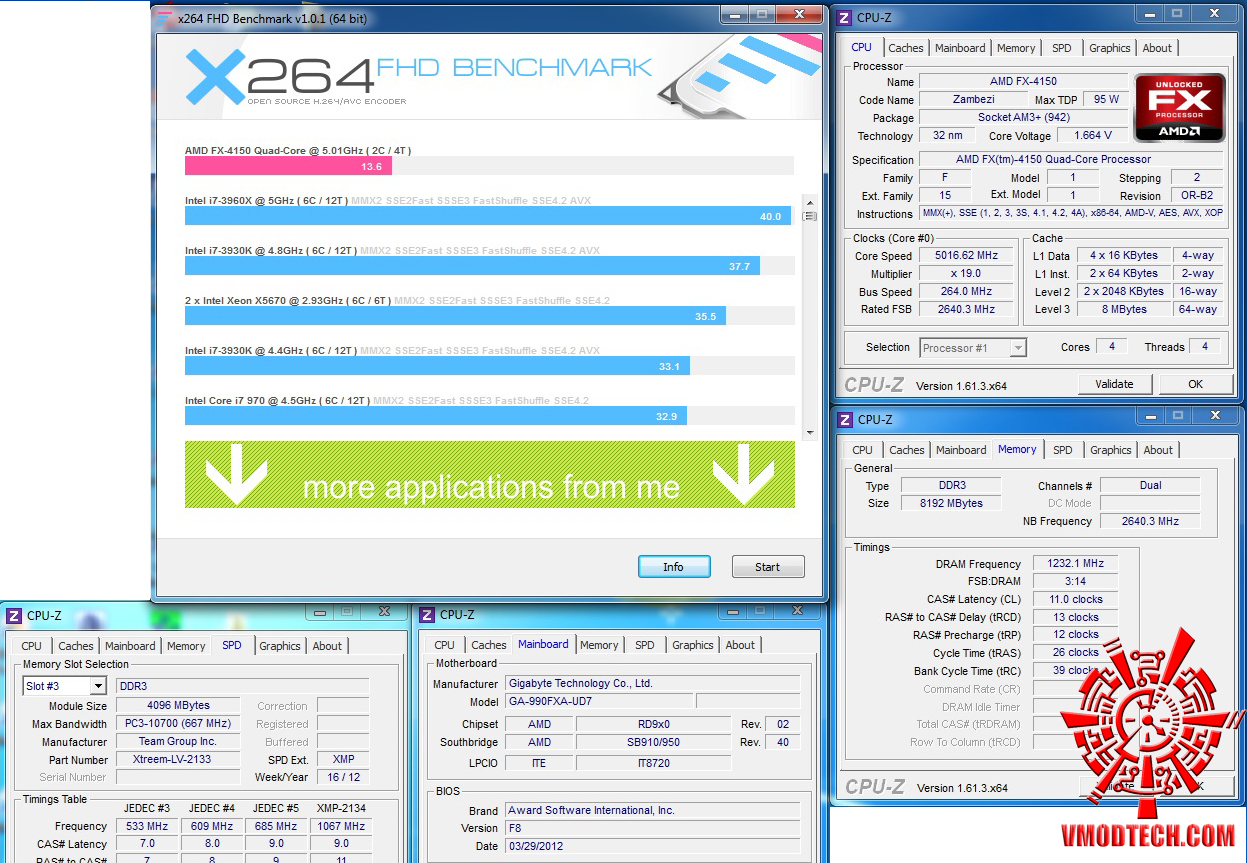Click the pink AMD FX-4150 13.6 result bar

[288, 166]
